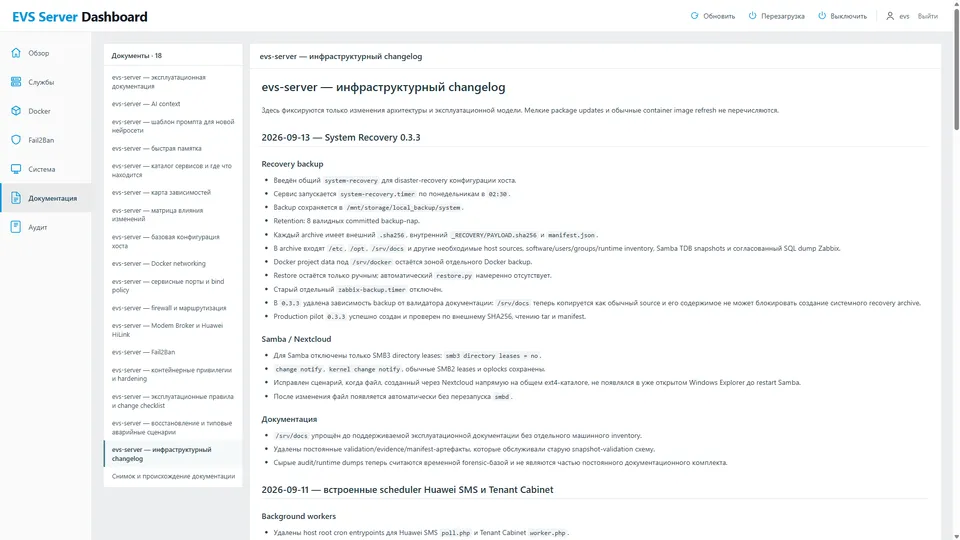Click the Система monitor icon
Viewport: 960px width, 540px height.
tap(16, 169)
